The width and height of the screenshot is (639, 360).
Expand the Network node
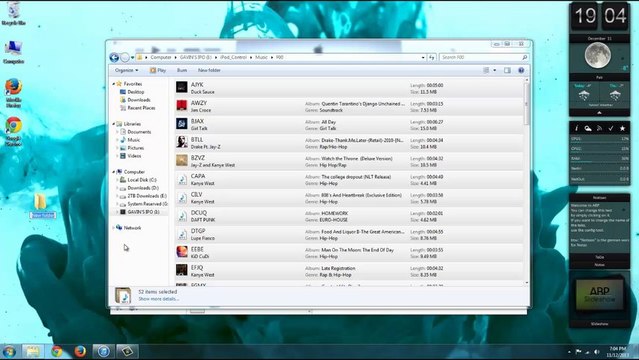(114, 227)
